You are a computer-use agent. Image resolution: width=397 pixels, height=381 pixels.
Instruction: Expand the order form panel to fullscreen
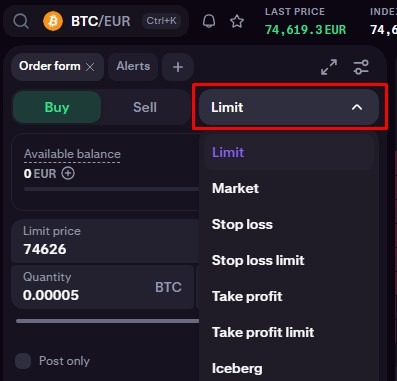329,67
